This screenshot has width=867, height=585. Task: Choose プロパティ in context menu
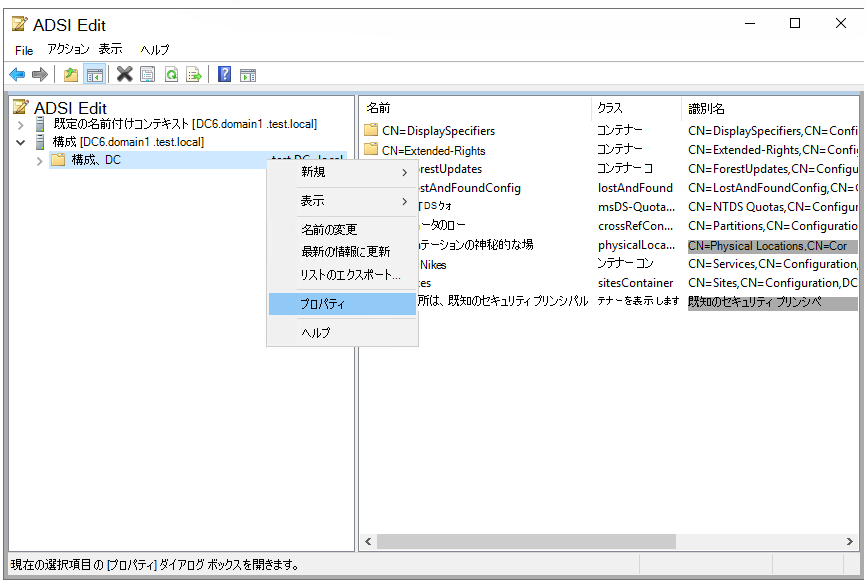[342, 304]
